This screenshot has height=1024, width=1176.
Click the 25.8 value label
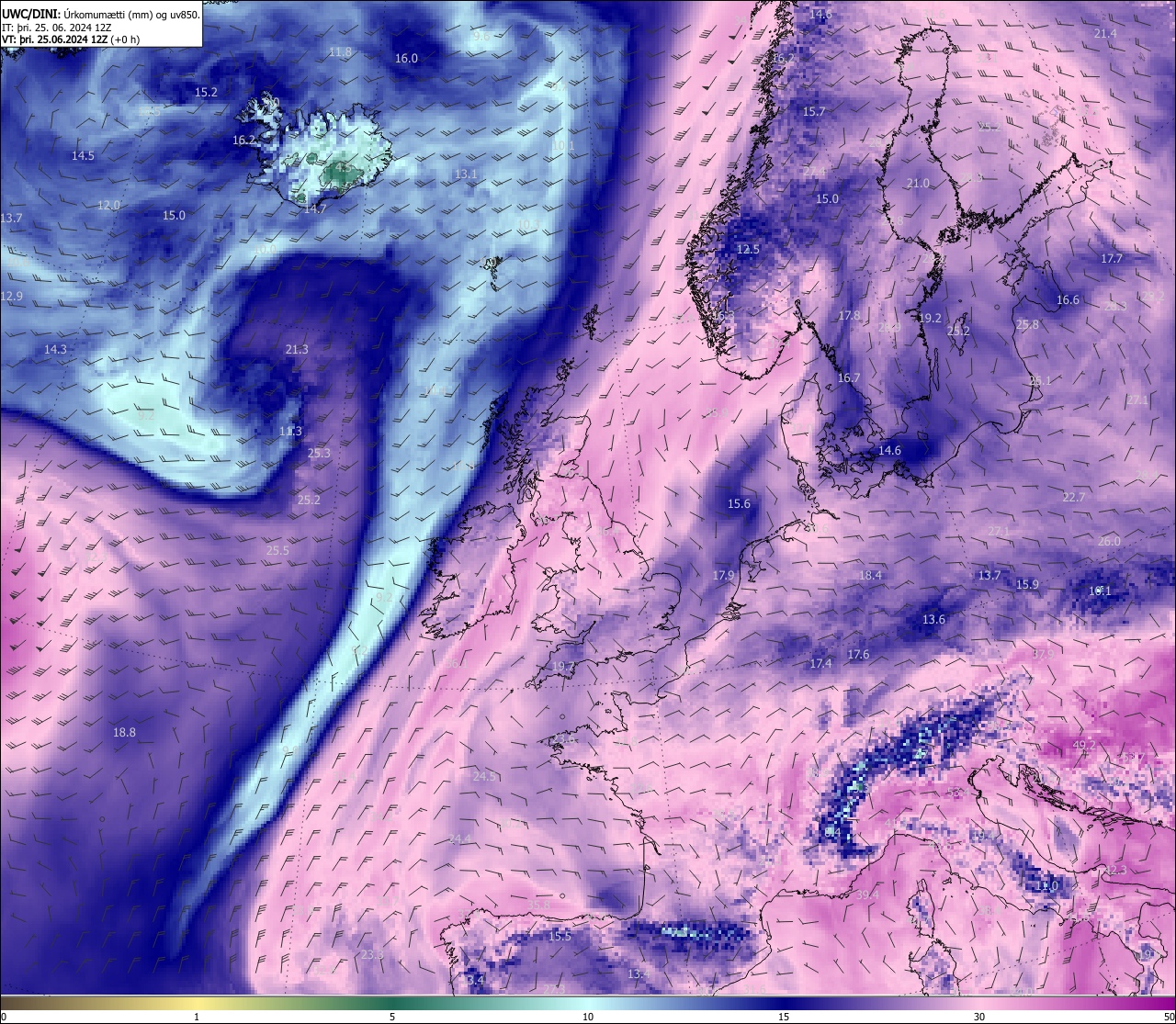[1027, 324]
